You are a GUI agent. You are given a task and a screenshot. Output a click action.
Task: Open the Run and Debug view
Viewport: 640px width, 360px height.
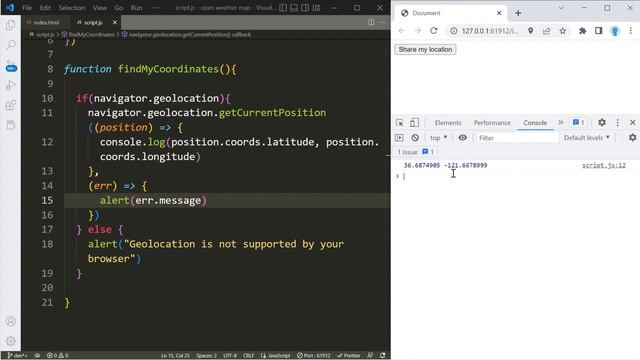coord(11,85)
